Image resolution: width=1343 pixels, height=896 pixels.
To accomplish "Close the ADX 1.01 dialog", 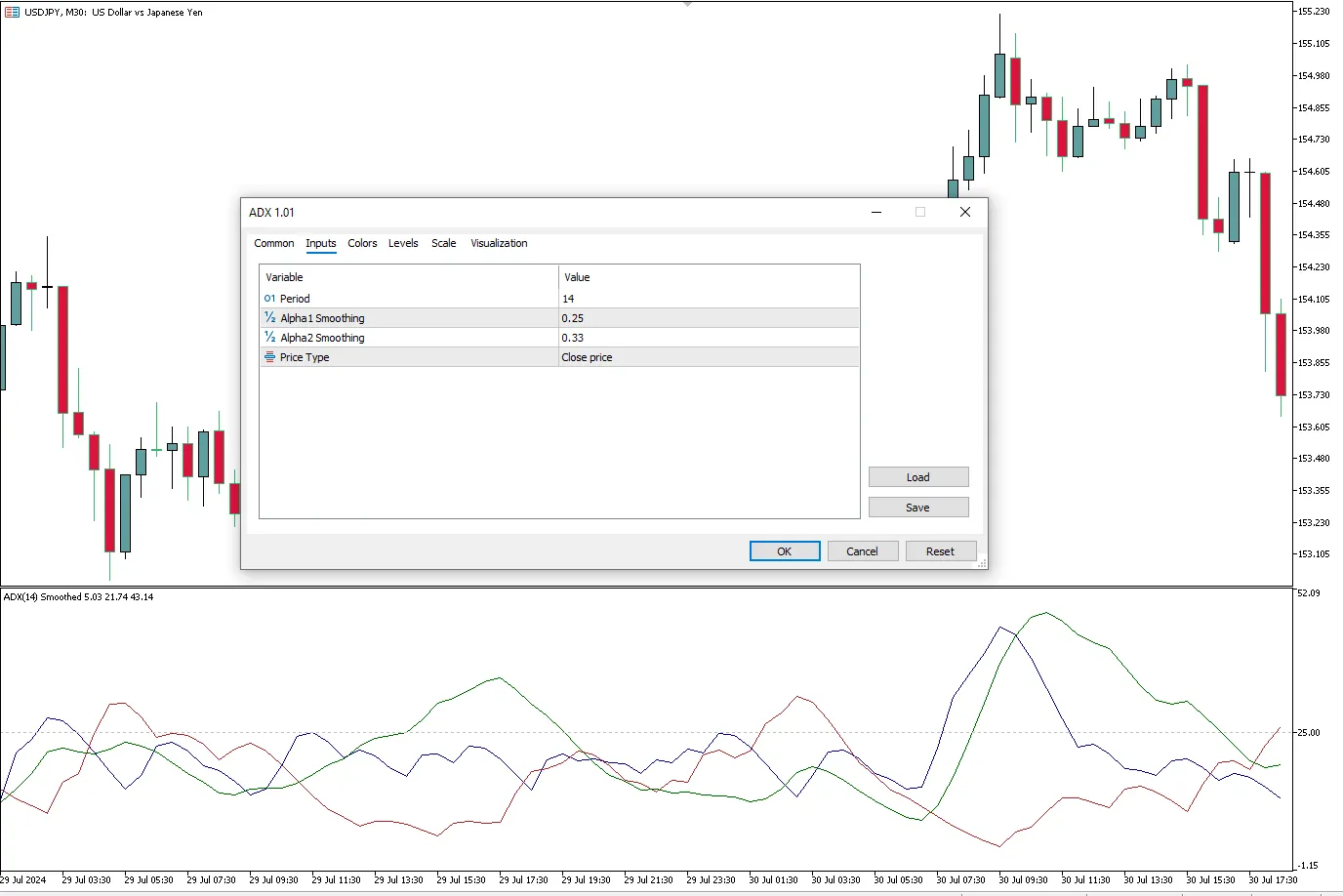I will 964,212.
